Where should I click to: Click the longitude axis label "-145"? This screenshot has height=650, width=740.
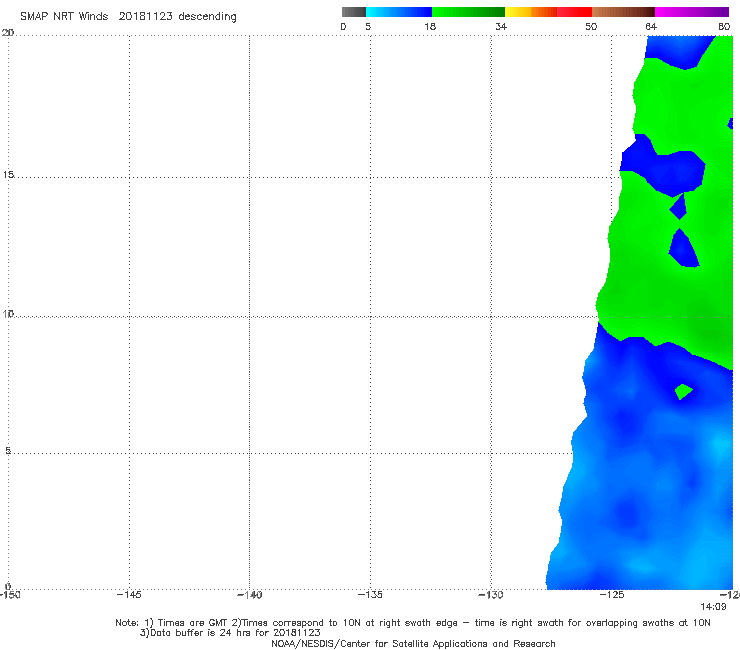point(129,595)
